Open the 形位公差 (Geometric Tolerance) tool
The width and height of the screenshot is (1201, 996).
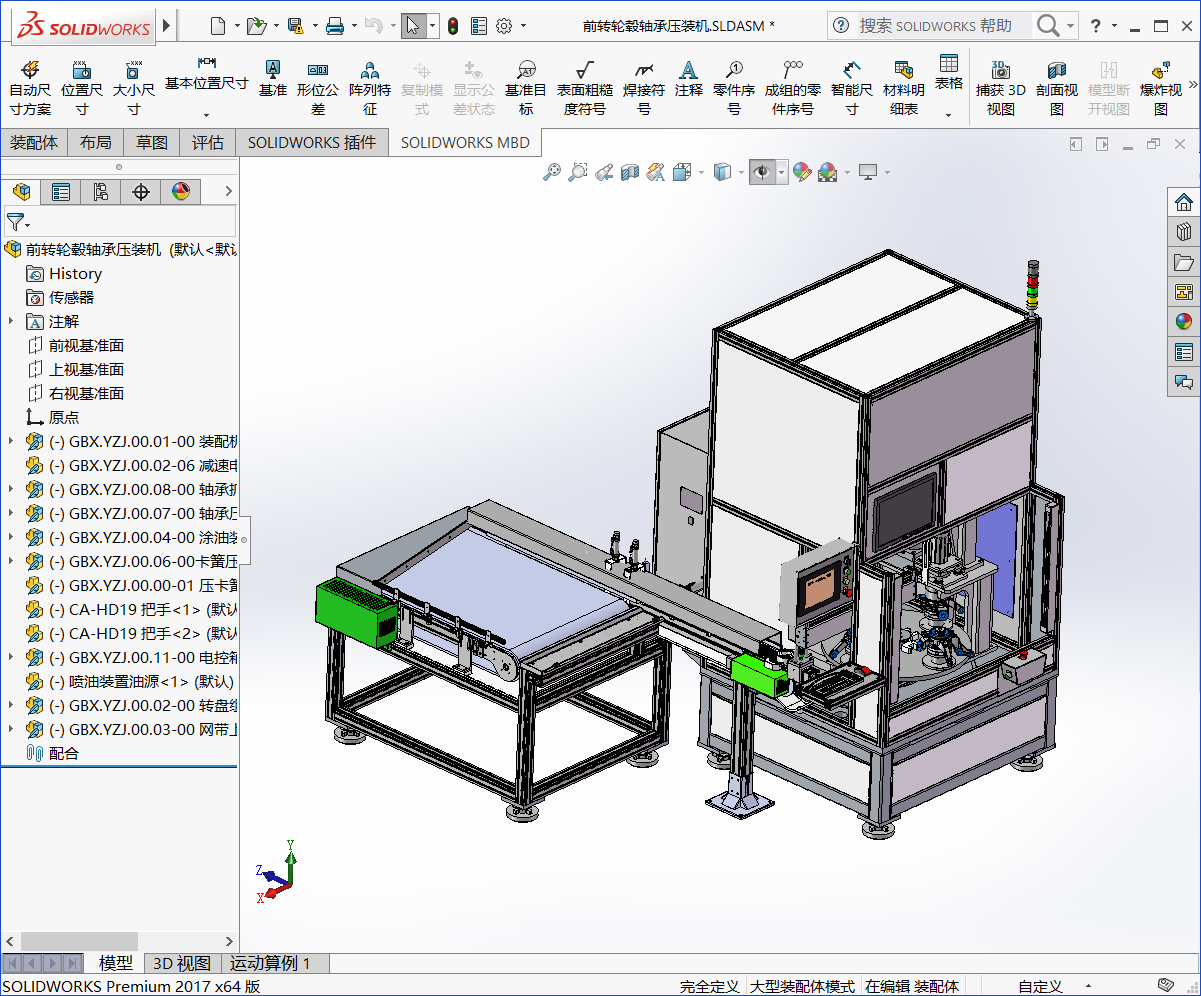pyautogui.click(x=318, y=87)
